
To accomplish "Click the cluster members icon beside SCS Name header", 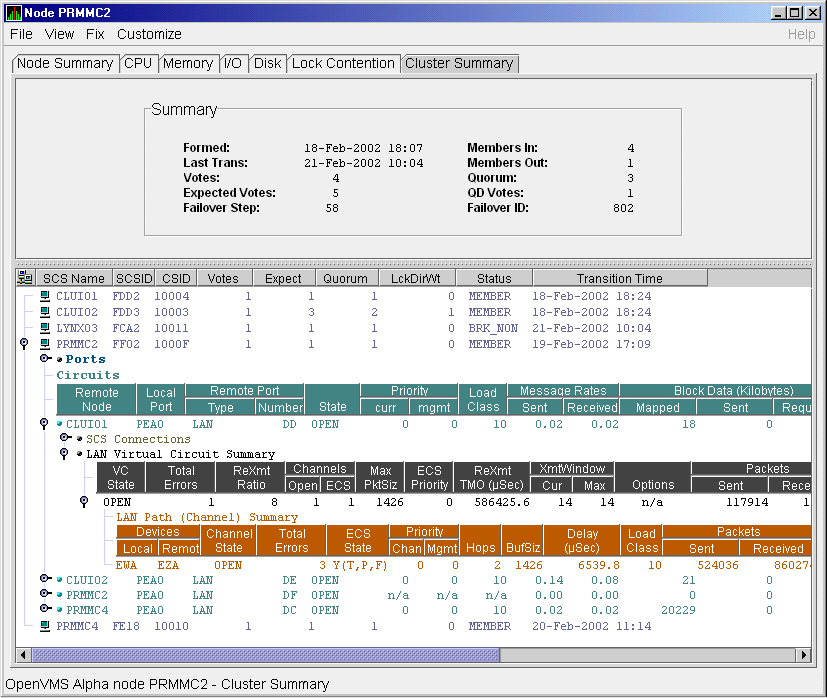I will point(25,278).
